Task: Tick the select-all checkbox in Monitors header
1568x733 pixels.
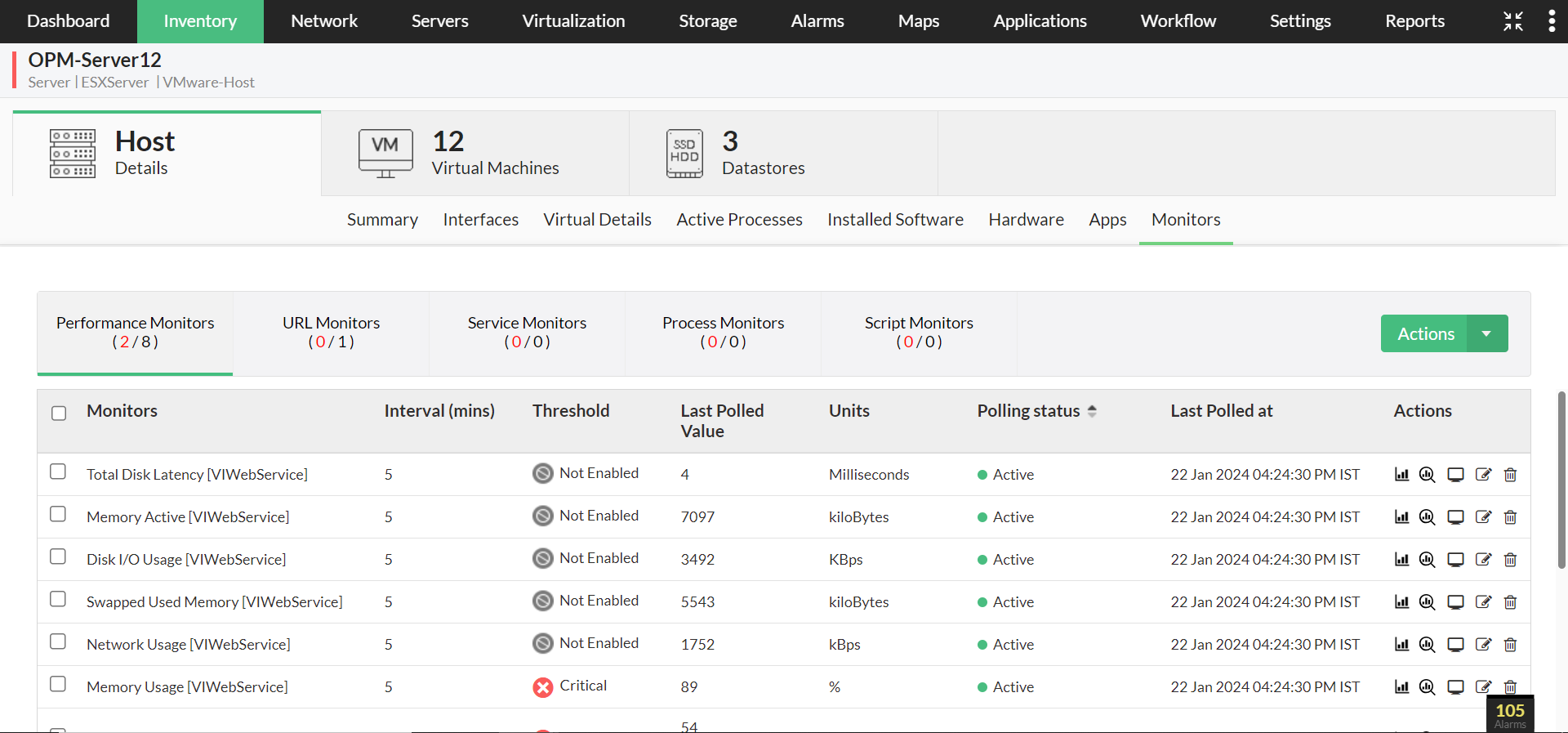Action: [x=59, y=413]
